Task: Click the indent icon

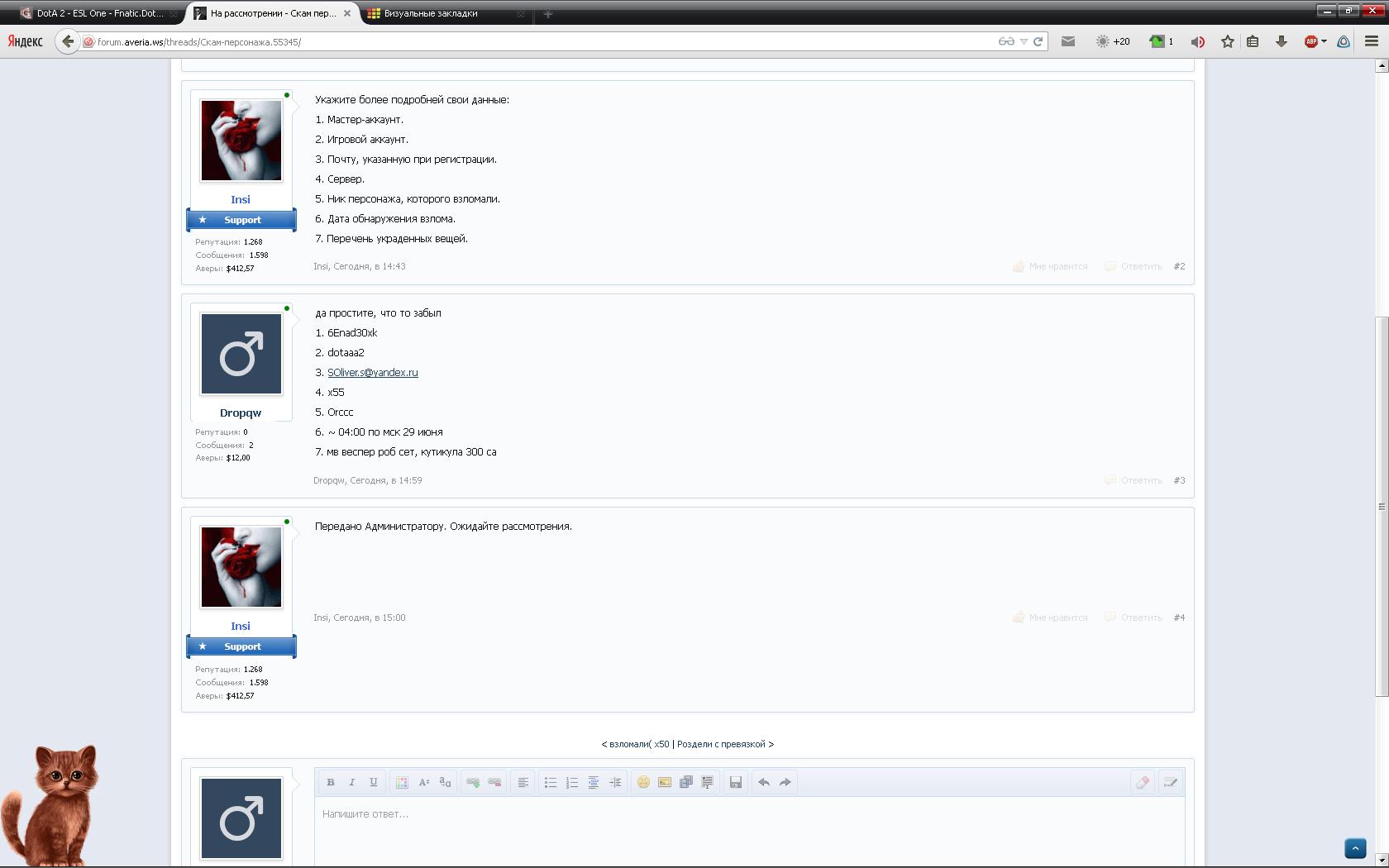Action: tap(614, 782)
